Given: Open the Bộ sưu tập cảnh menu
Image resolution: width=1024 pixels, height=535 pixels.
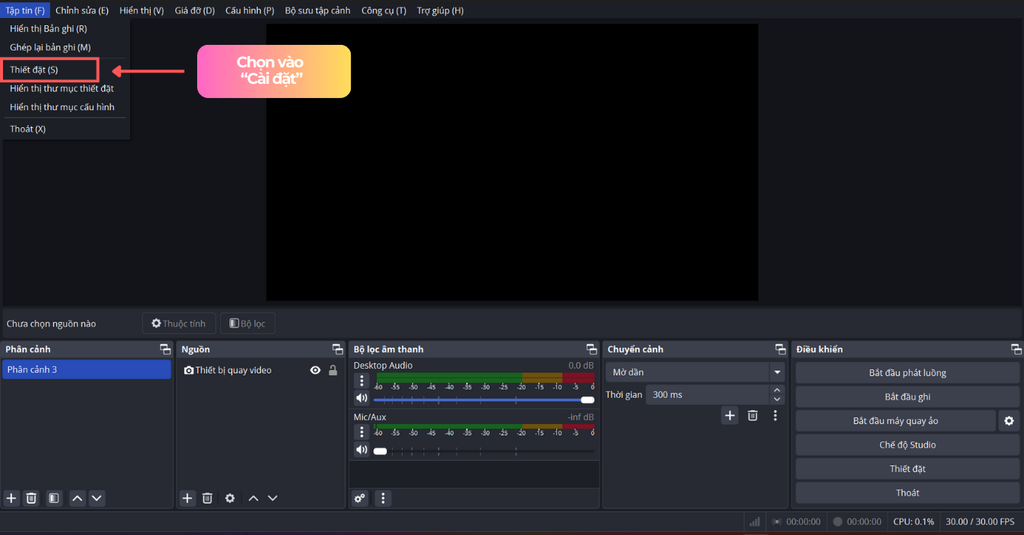Looking at the screenshot, I should 317,10.
